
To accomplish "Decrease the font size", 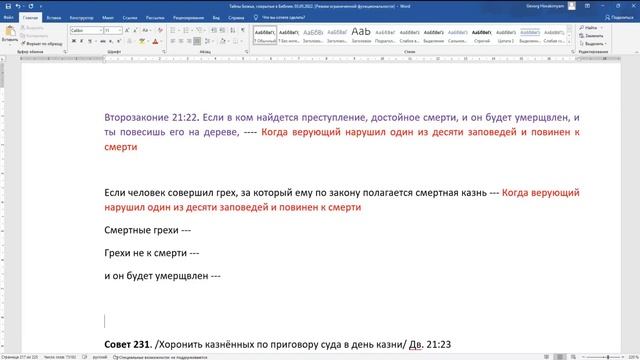I will tap(135, 31).
